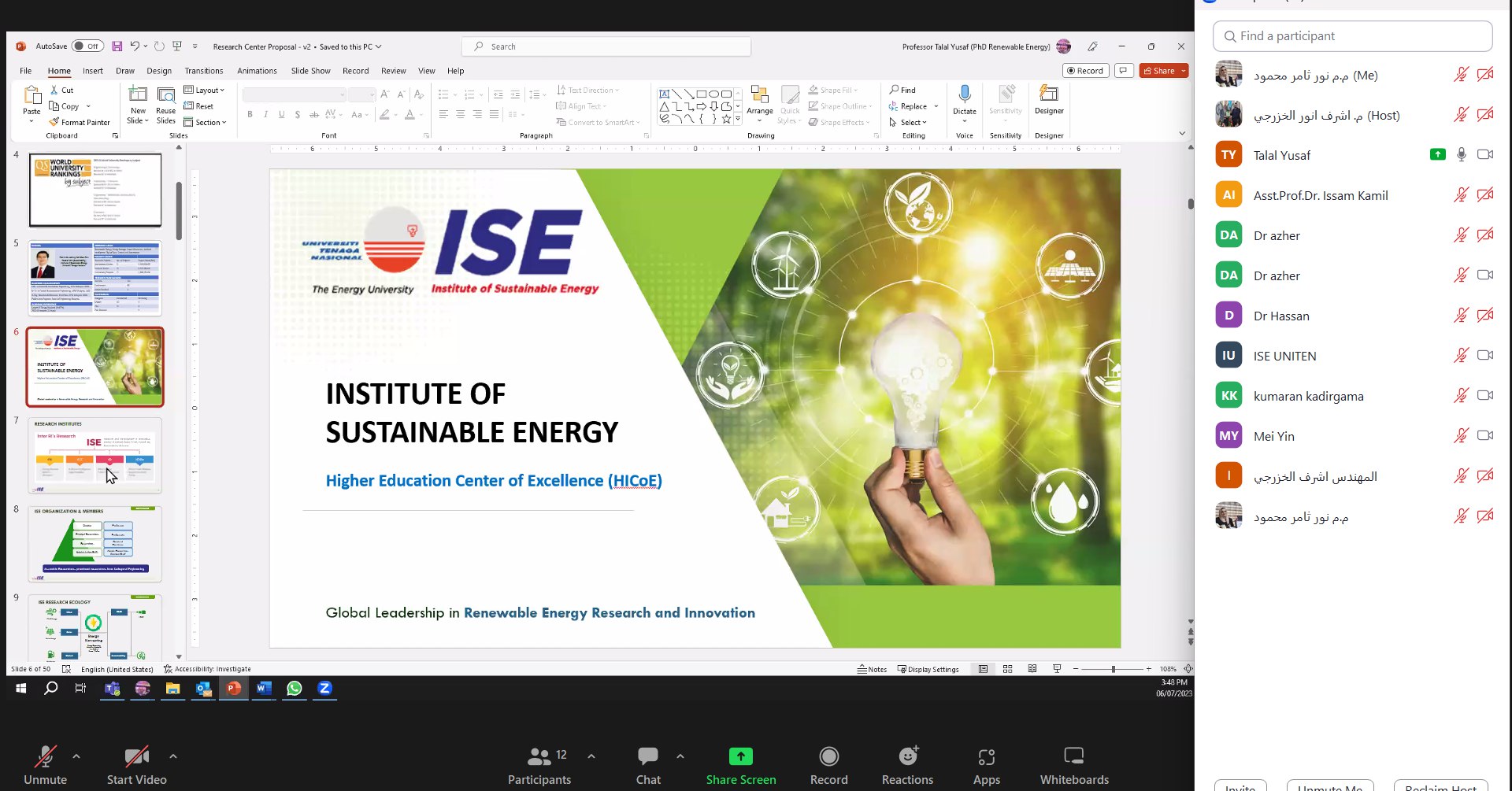Open the Designer pane
Screen dimensions: 1512x791
click(x=1049, y=100)
